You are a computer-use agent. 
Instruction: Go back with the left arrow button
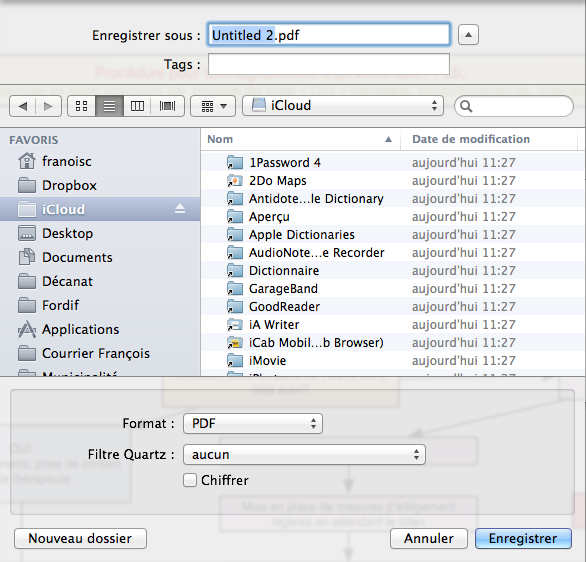point(22,106)
